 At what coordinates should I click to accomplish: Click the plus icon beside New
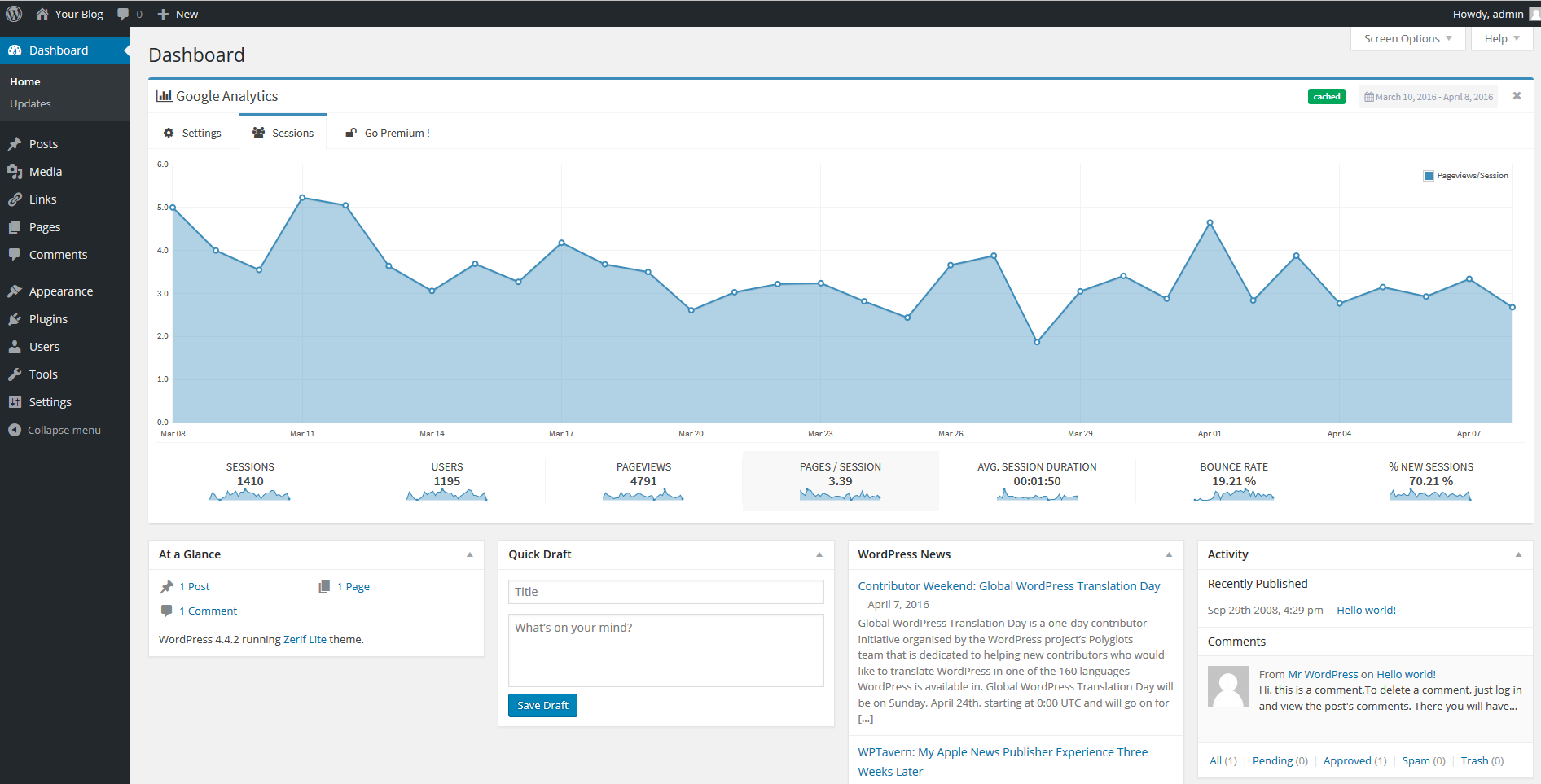point(163,14)
